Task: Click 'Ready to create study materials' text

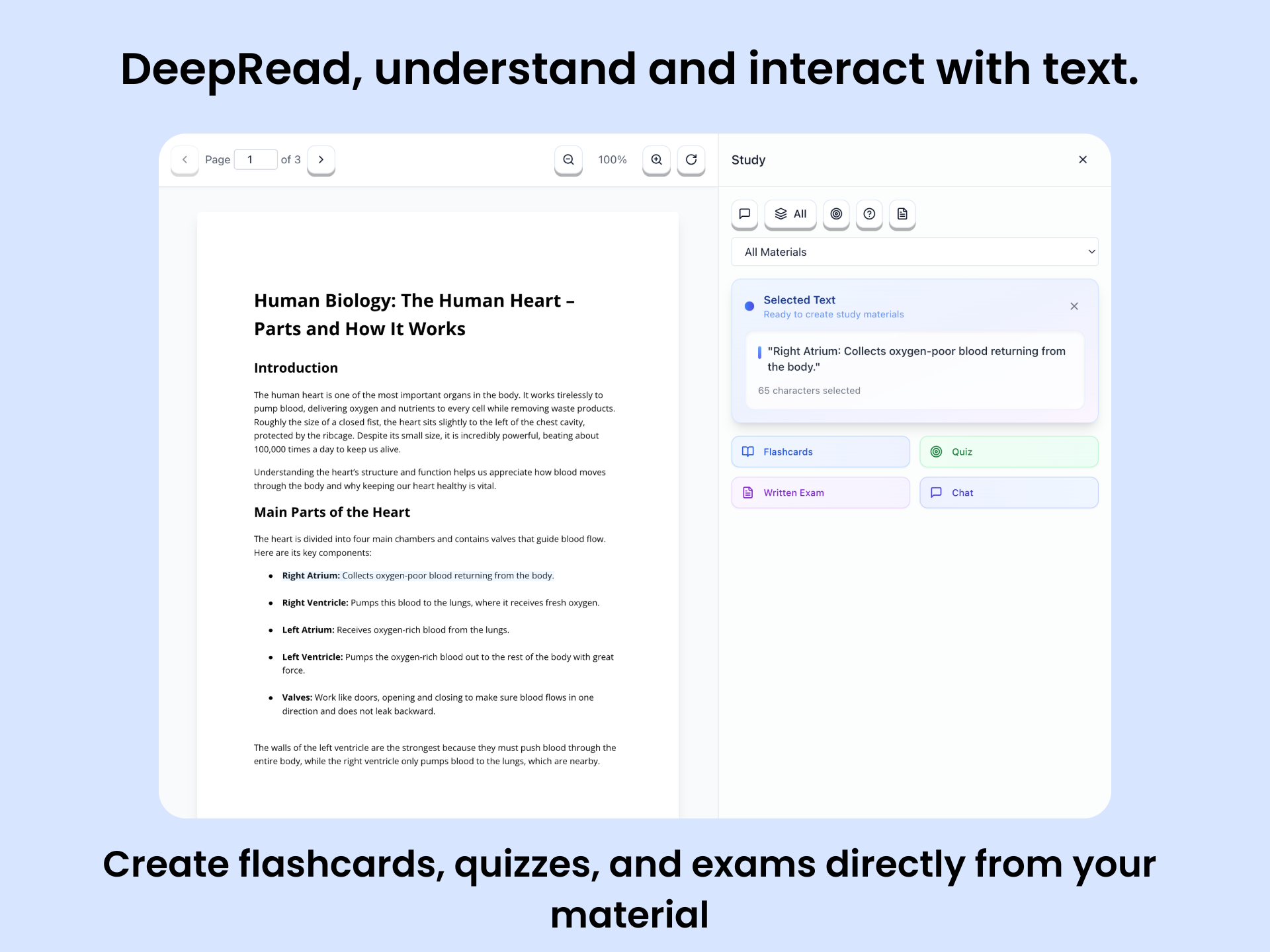Action: [x=833, y=315]
